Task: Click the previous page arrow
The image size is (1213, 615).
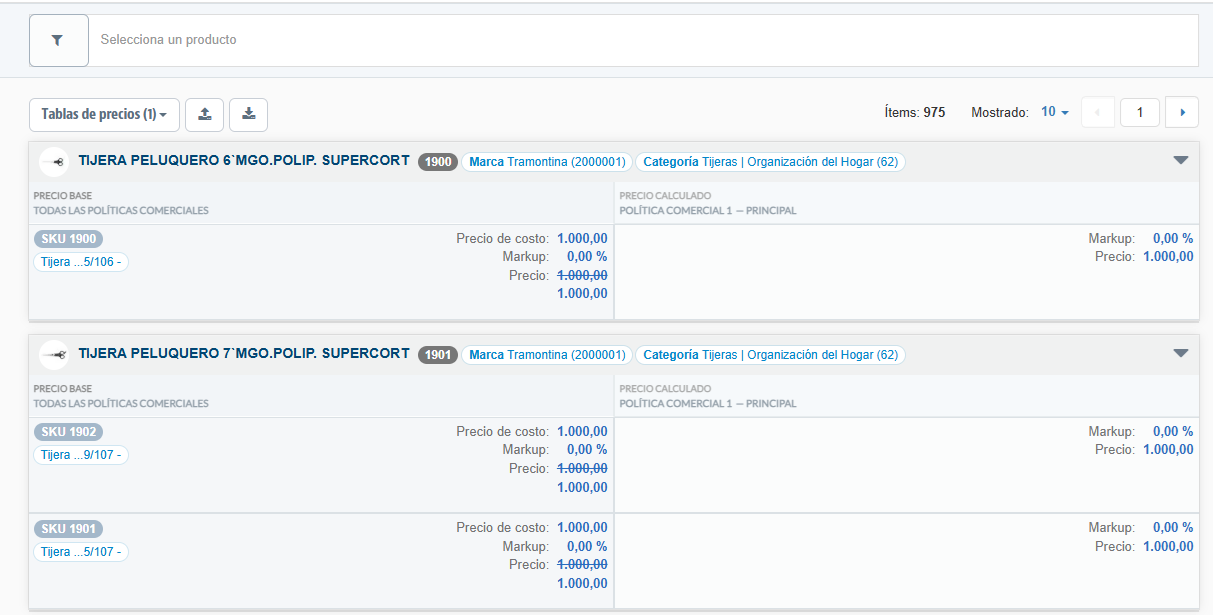Action: 1097,113
